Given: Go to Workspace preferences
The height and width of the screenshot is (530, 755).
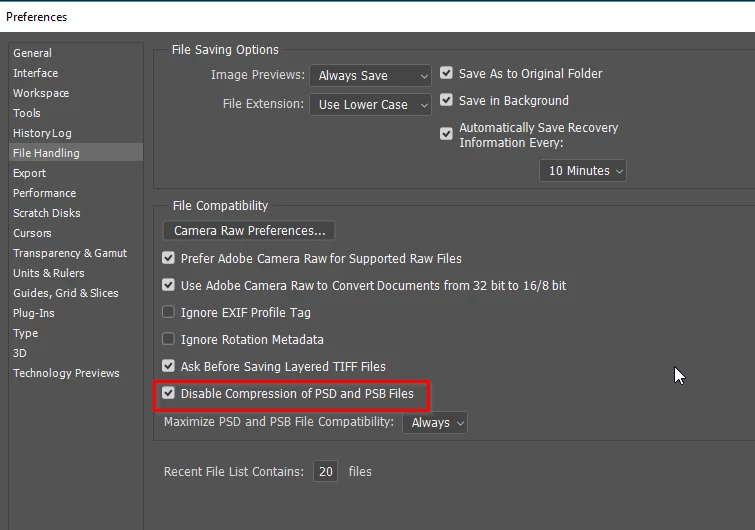Looking at the screenshot, I should click(x=41, y=93).
